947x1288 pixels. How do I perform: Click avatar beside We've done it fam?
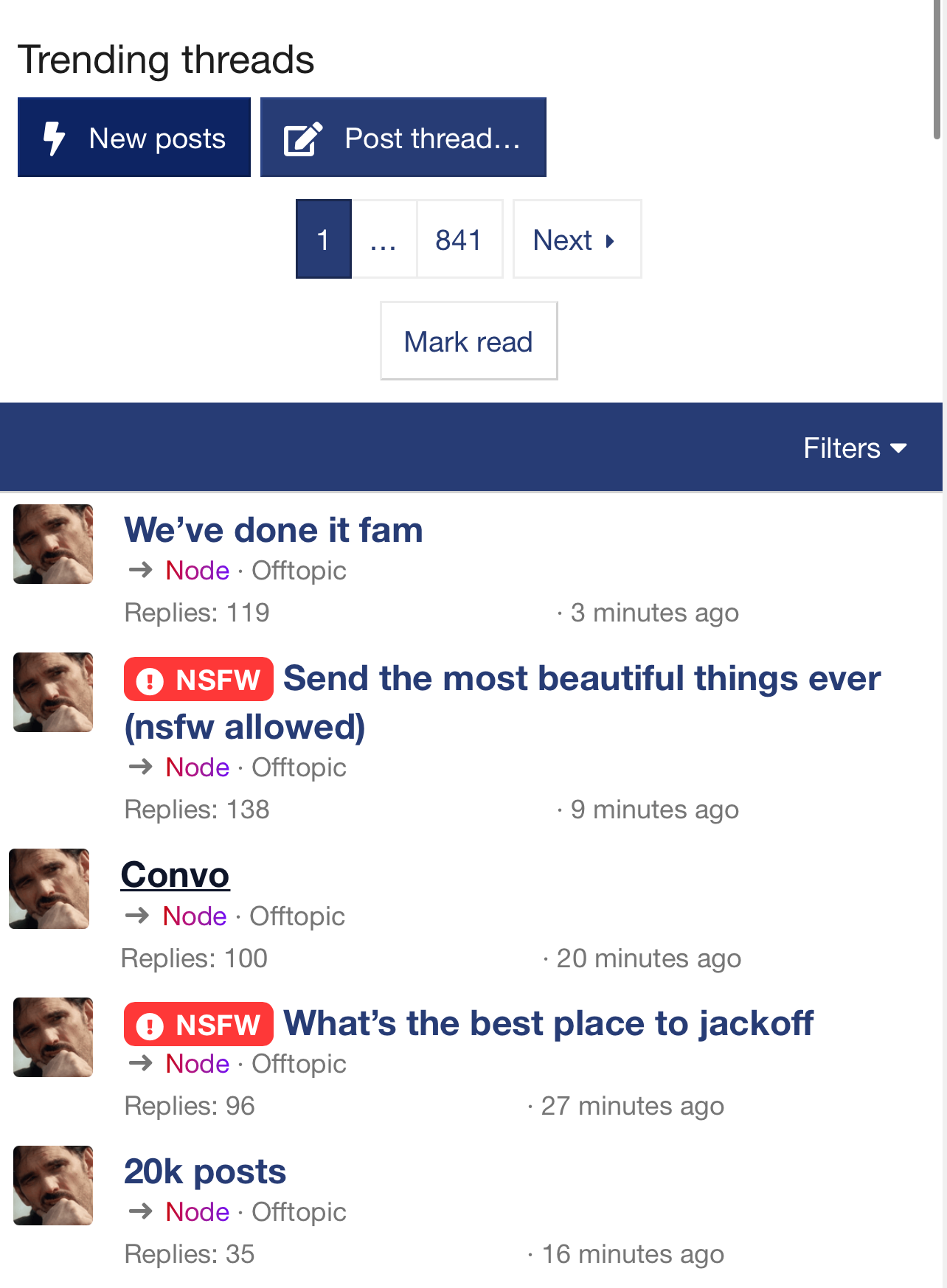[53, 544]
